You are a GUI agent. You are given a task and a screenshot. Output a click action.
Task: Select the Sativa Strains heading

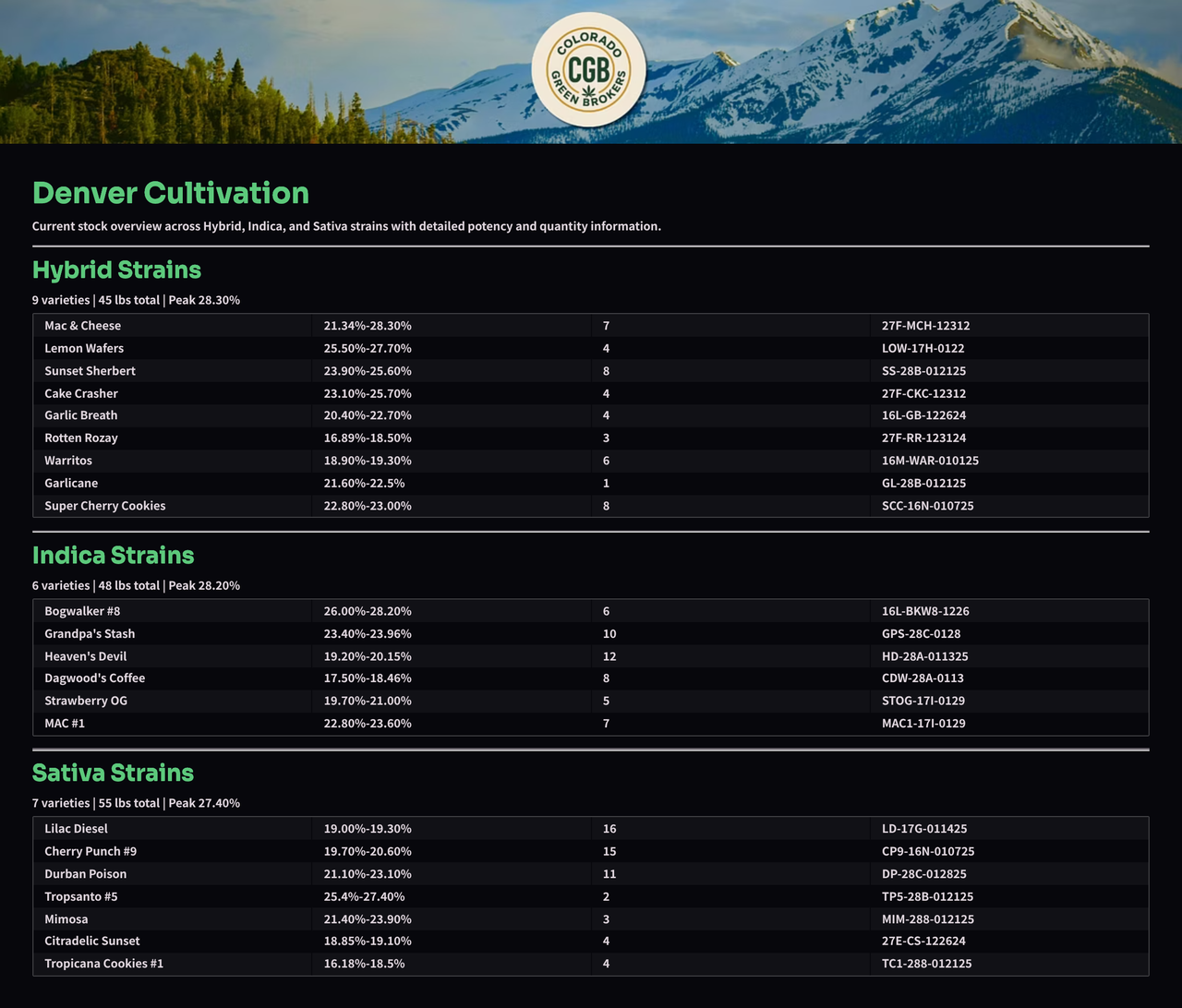pyautogui.click(x=113, y=773)
